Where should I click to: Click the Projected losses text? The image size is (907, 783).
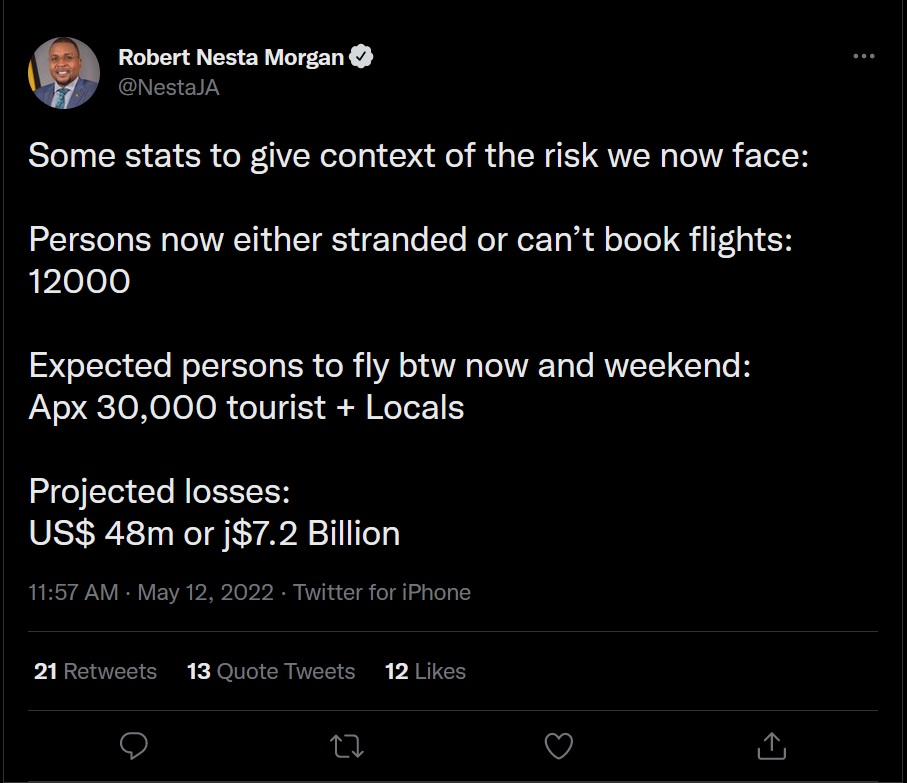(159, 492)
